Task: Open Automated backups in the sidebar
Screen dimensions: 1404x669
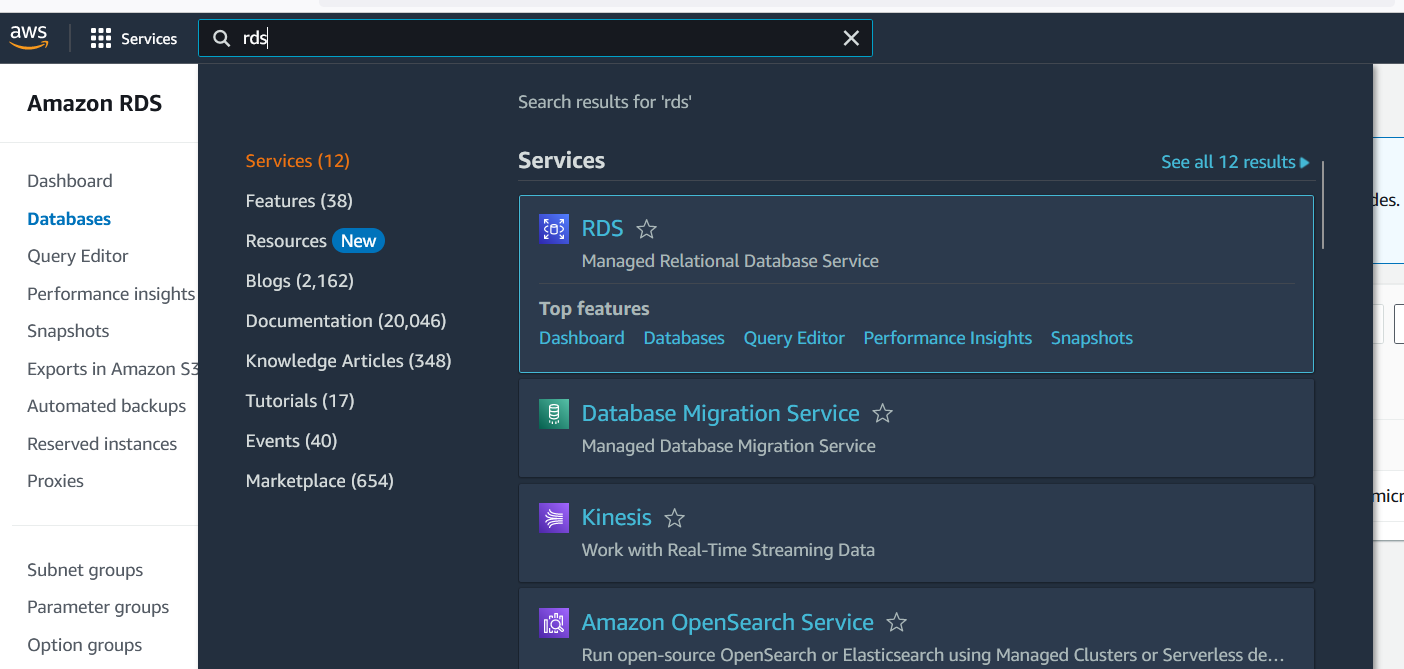Action: 107,406
